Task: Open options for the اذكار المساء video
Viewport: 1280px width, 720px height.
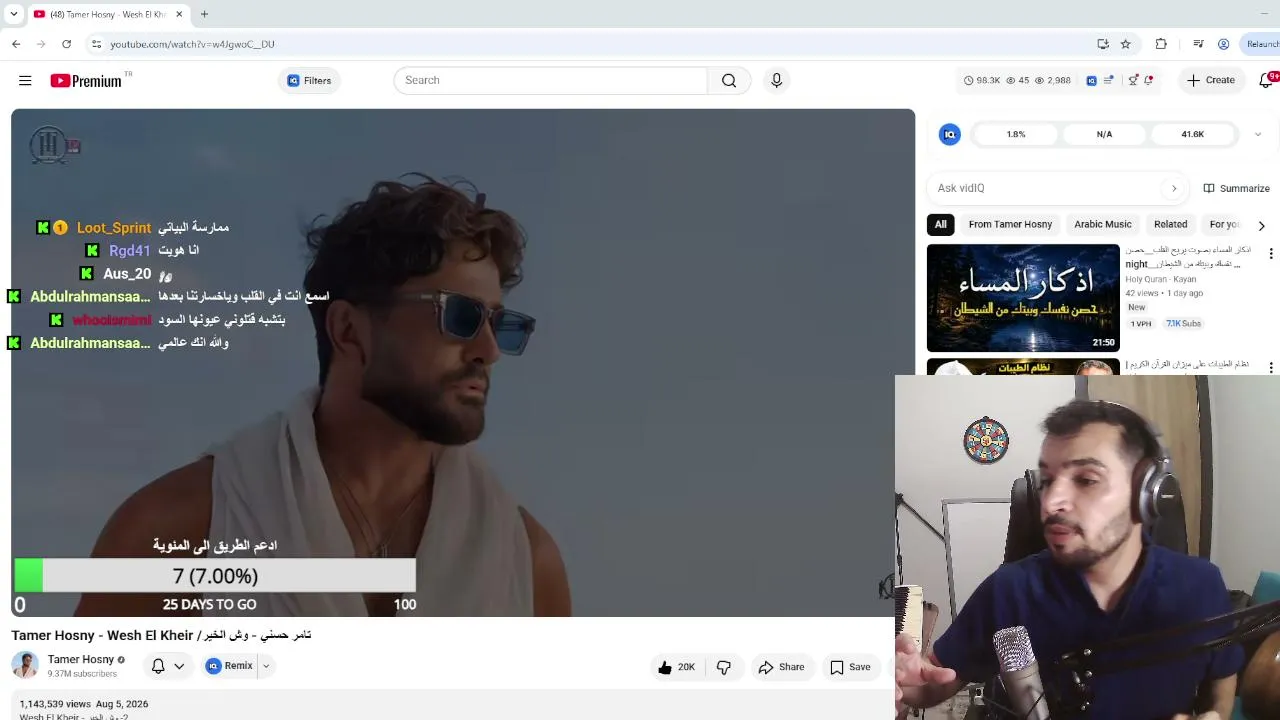Action: tap(1271, 254)
